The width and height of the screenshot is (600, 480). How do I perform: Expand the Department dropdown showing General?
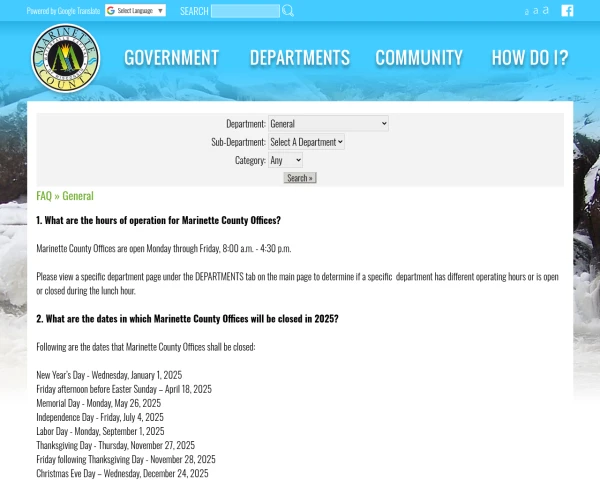[328, 124]
